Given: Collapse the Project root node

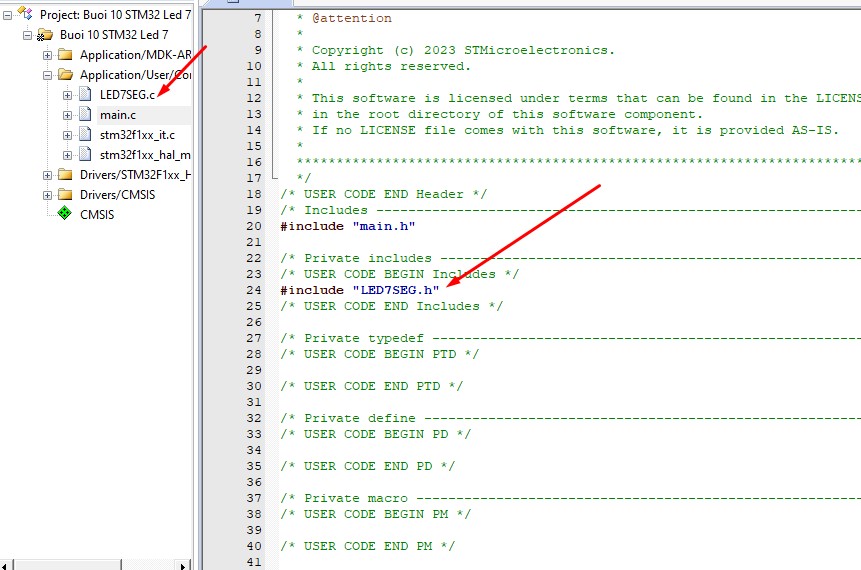Looking at the screenshot, I should tap(8, 14).
